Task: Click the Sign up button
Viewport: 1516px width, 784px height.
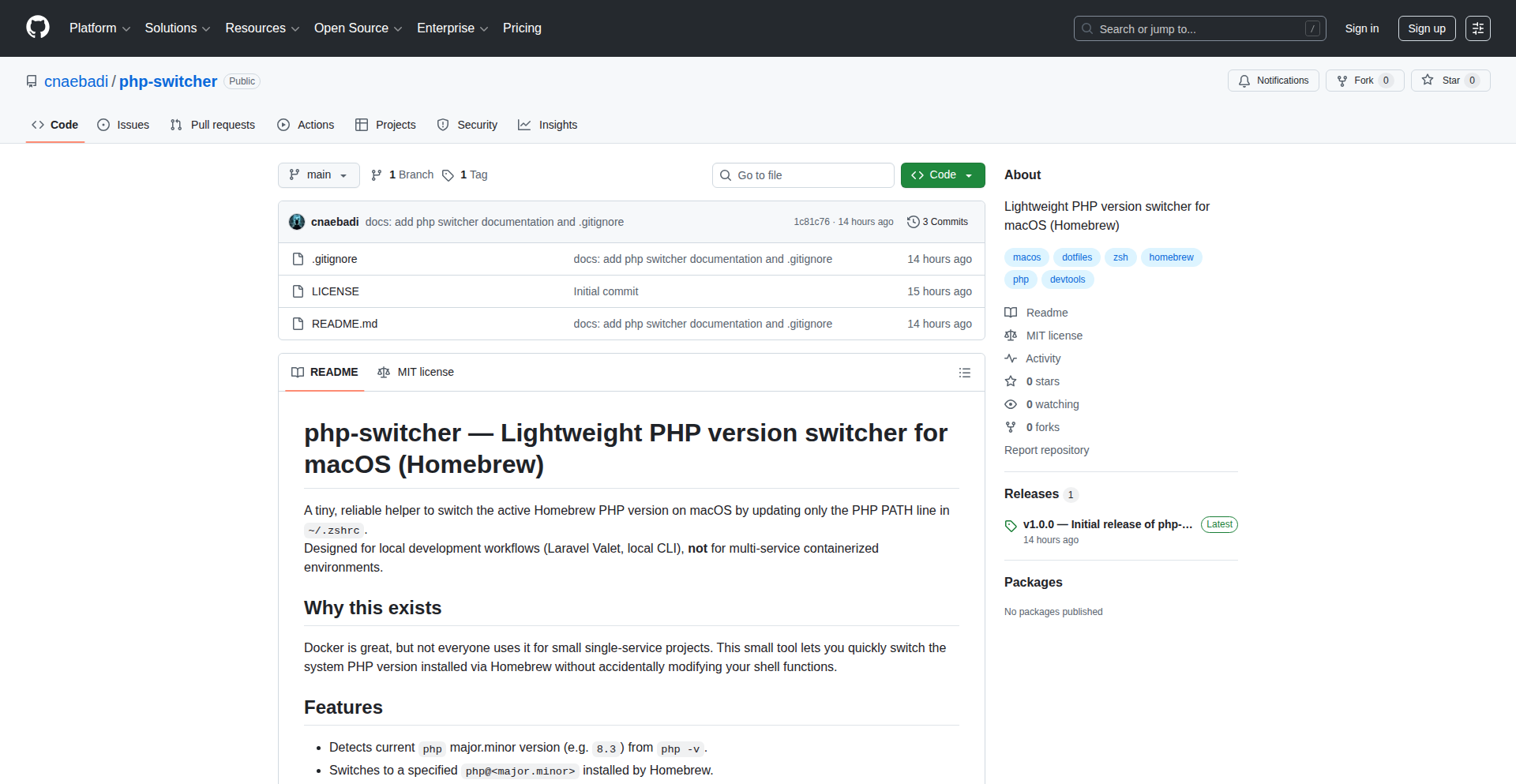Action: click(1426, 28)
